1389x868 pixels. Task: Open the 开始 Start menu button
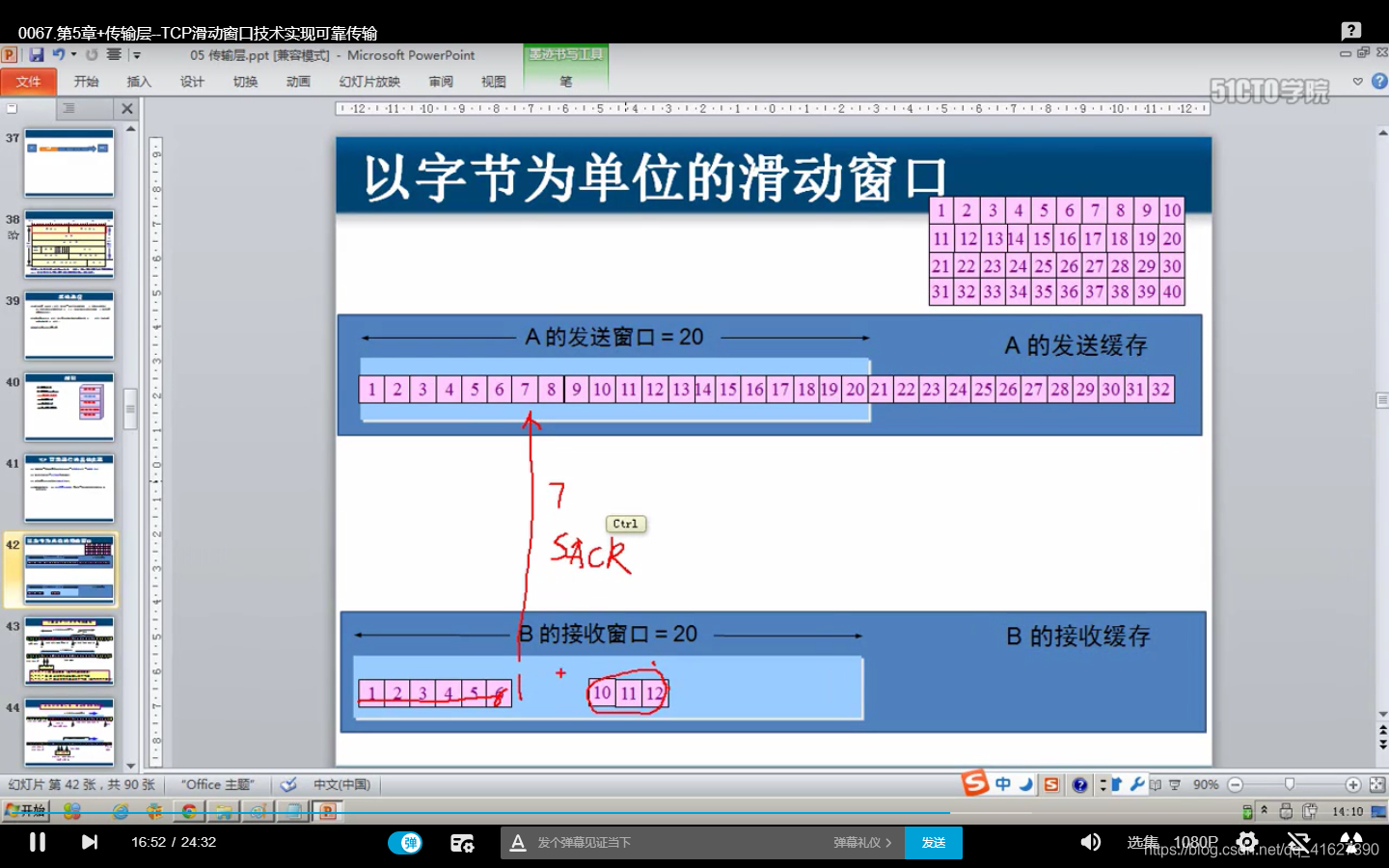[25, 811]
